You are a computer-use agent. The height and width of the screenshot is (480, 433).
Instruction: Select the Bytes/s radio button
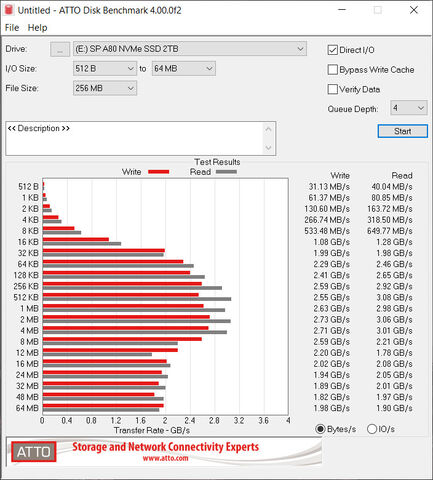point(320,429)
